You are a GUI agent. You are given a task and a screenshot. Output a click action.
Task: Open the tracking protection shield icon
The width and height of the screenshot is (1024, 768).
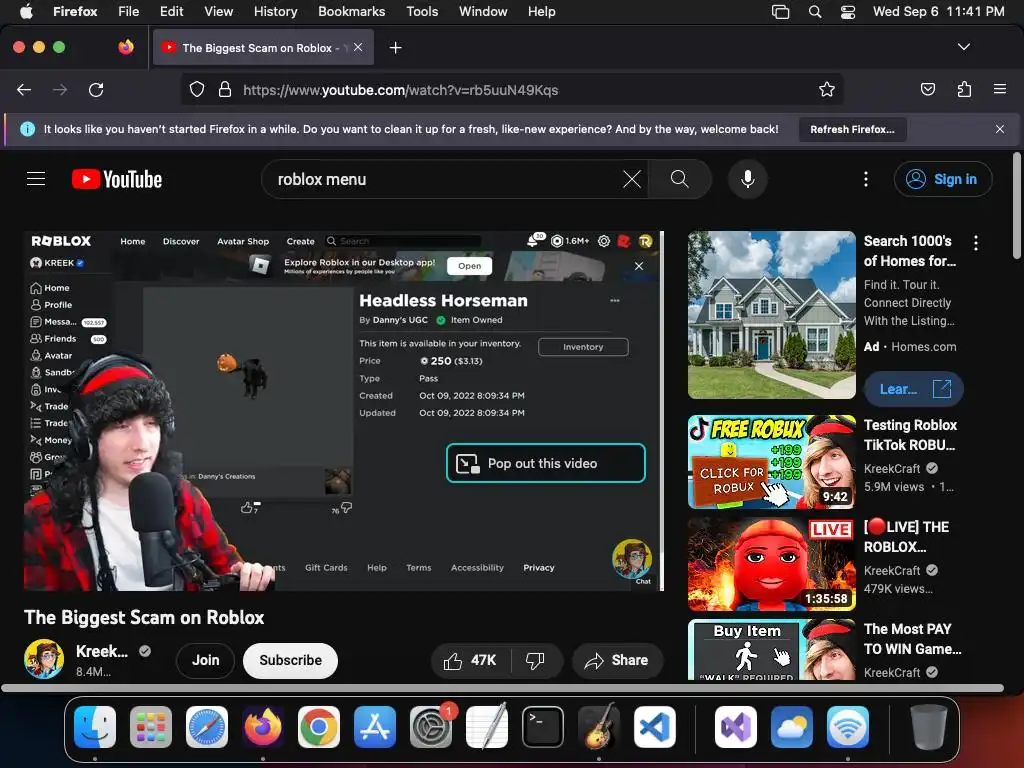[197, 90]
